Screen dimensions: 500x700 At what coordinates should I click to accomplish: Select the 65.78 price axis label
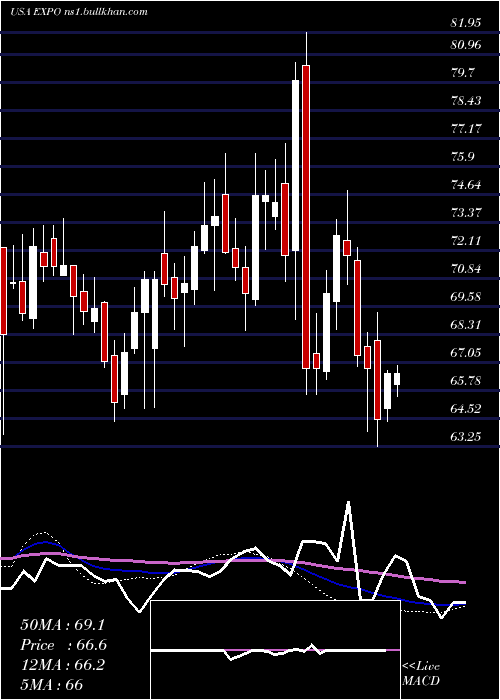pos(466,381)
